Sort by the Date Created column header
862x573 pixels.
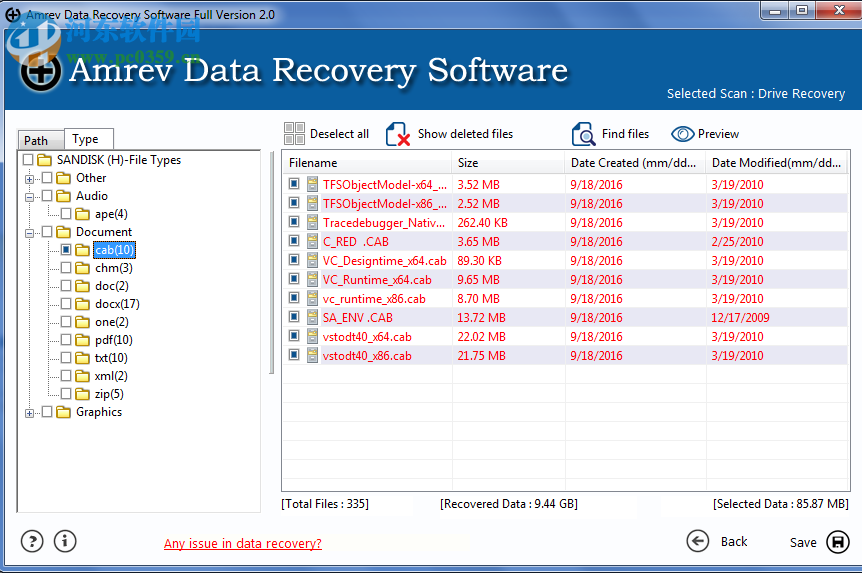point(636,163)
